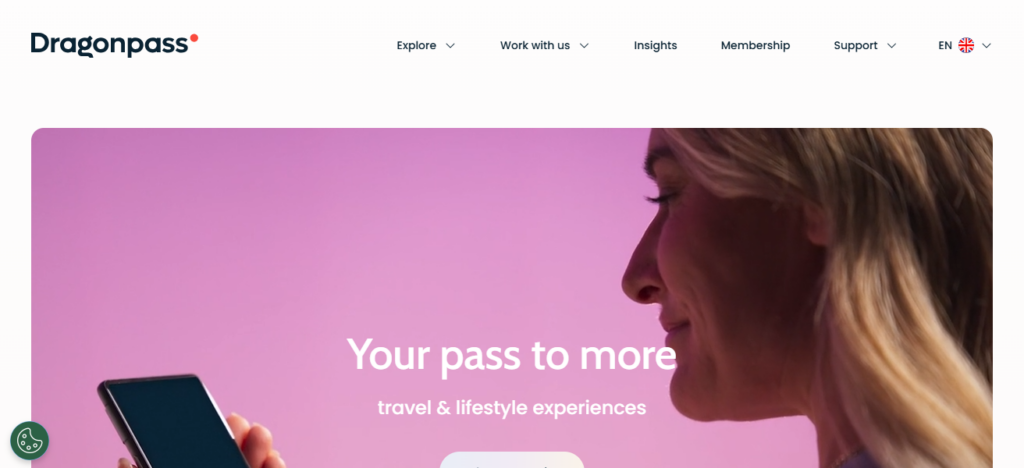1024x468 pixels.
Task: Click the UK flag language icon
Action: (966, 46)
